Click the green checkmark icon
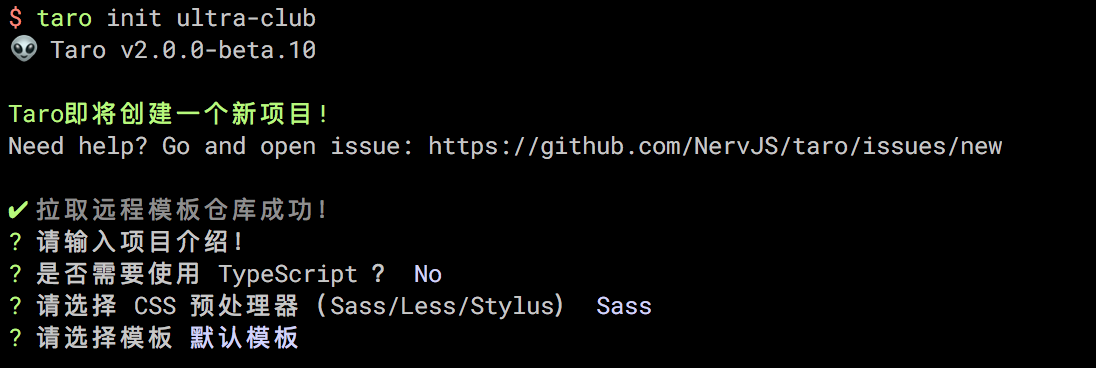Viewport: 1096px width, 368px height. [18, 209]
